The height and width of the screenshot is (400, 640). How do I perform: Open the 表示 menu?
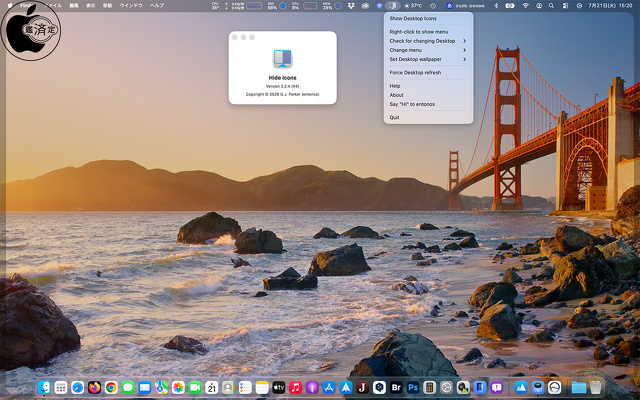point(91,6)
